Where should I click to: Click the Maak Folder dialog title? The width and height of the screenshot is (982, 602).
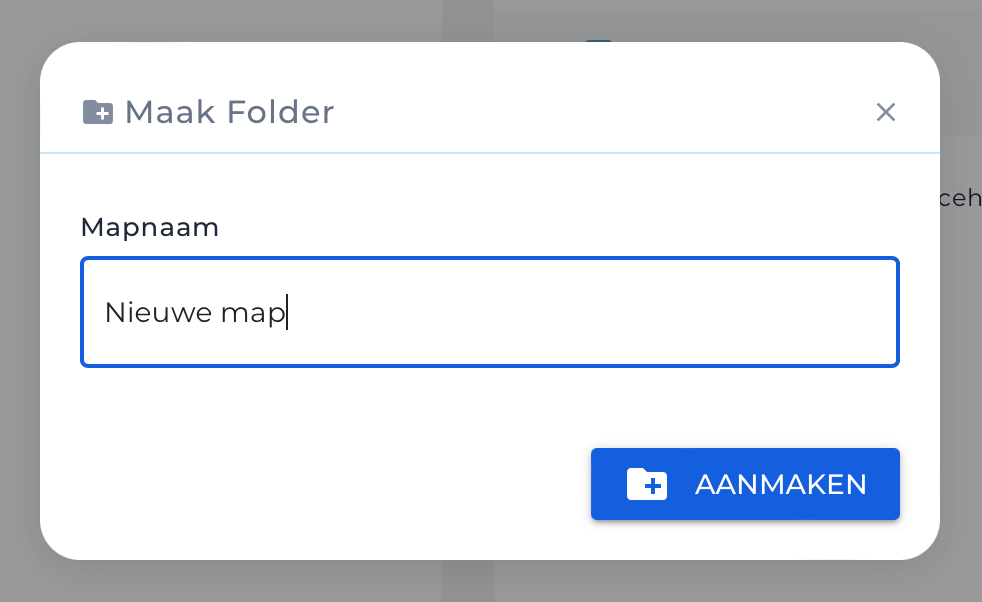(x=228, y=112)
